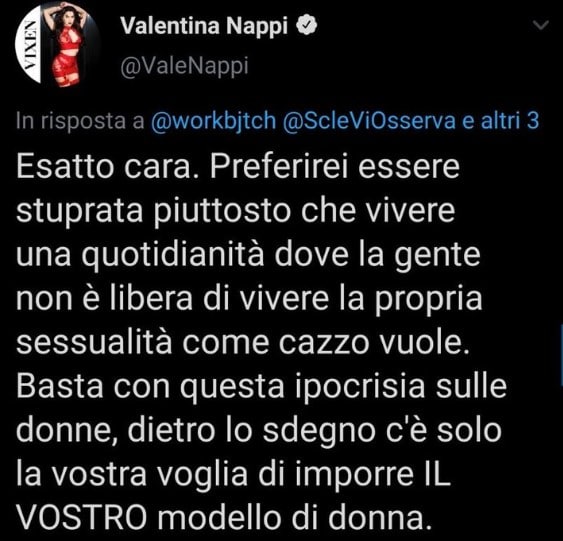The width and height of the screenshot is (563, 541).
Task: Open the tweet options chevron menu
Action: click(541, 25)
